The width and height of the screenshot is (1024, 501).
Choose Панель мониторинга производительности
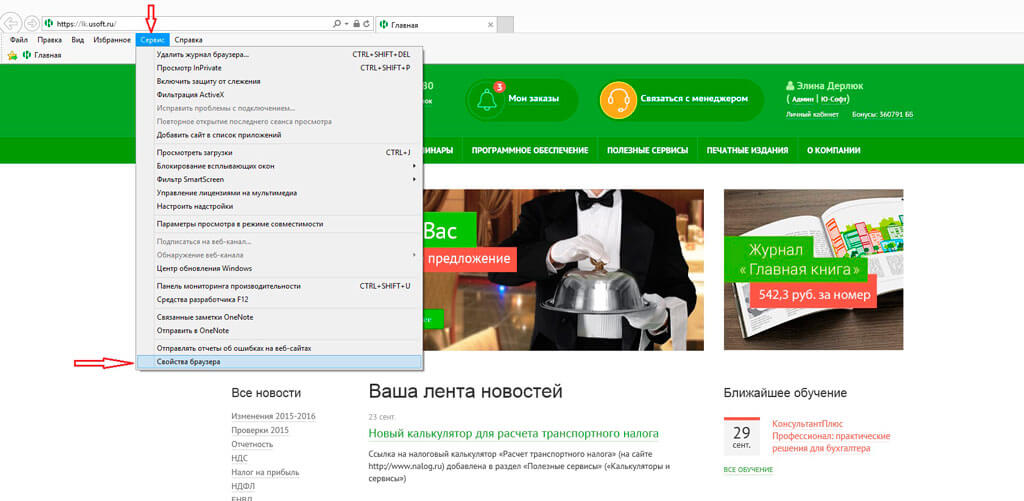[x=280, y=285]
